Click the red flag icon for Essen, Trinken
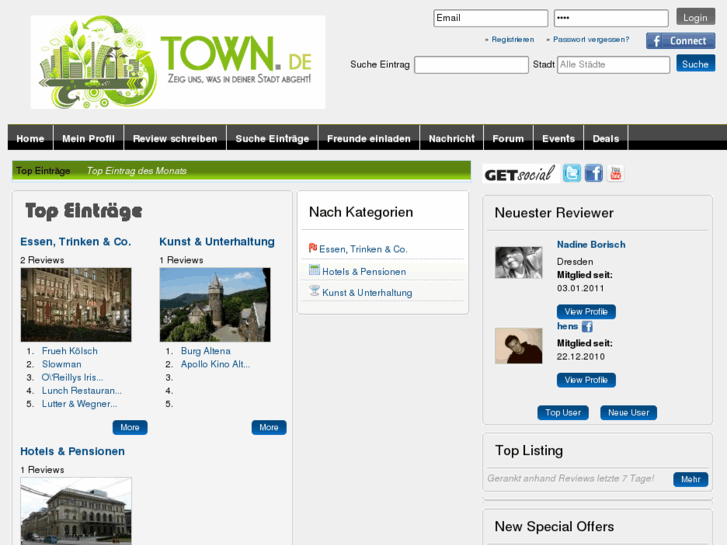Image resolution: width=727 pixels, height=545 pixels. pyautogui.click(x=313, y=248)
